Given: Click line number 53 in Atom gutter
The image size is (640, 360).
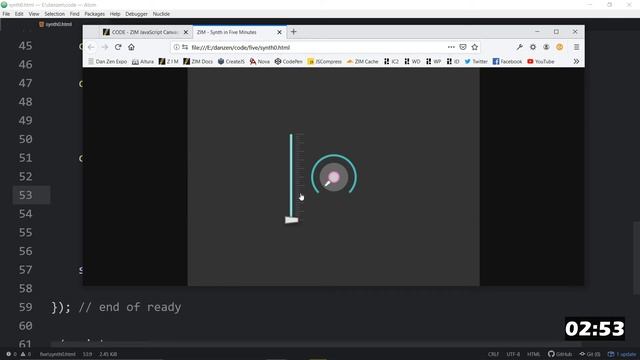Looking at the screenshot, I should pos(25,195).
